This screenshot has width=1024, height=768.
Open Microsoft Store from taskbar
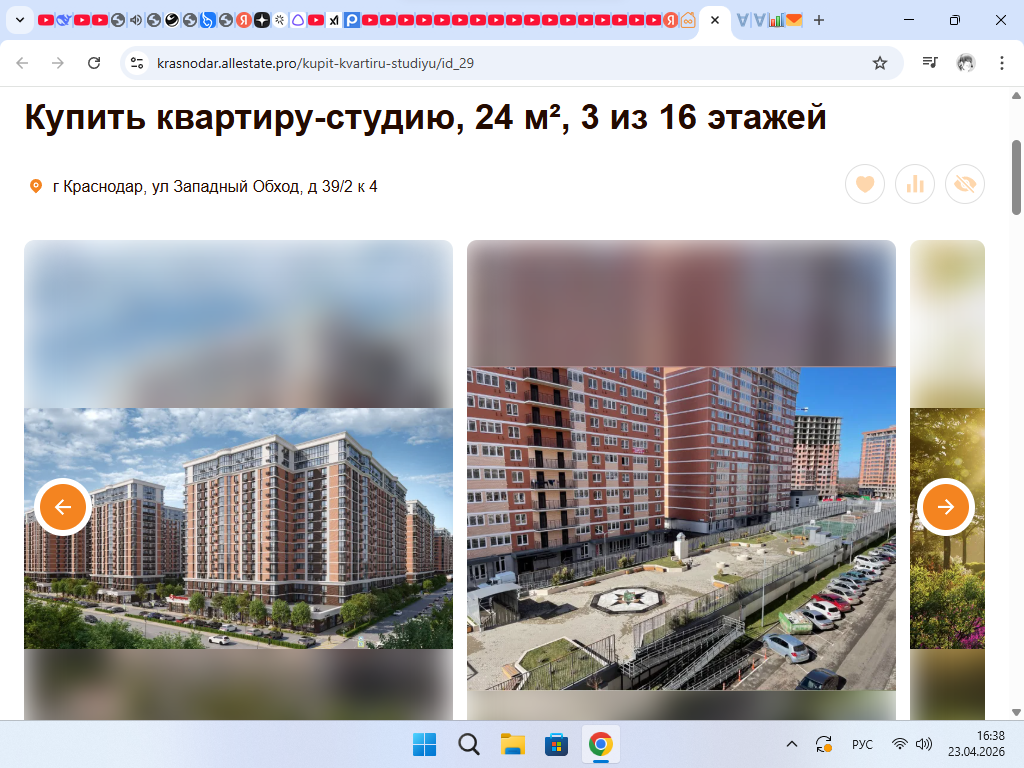click(556, 744)
